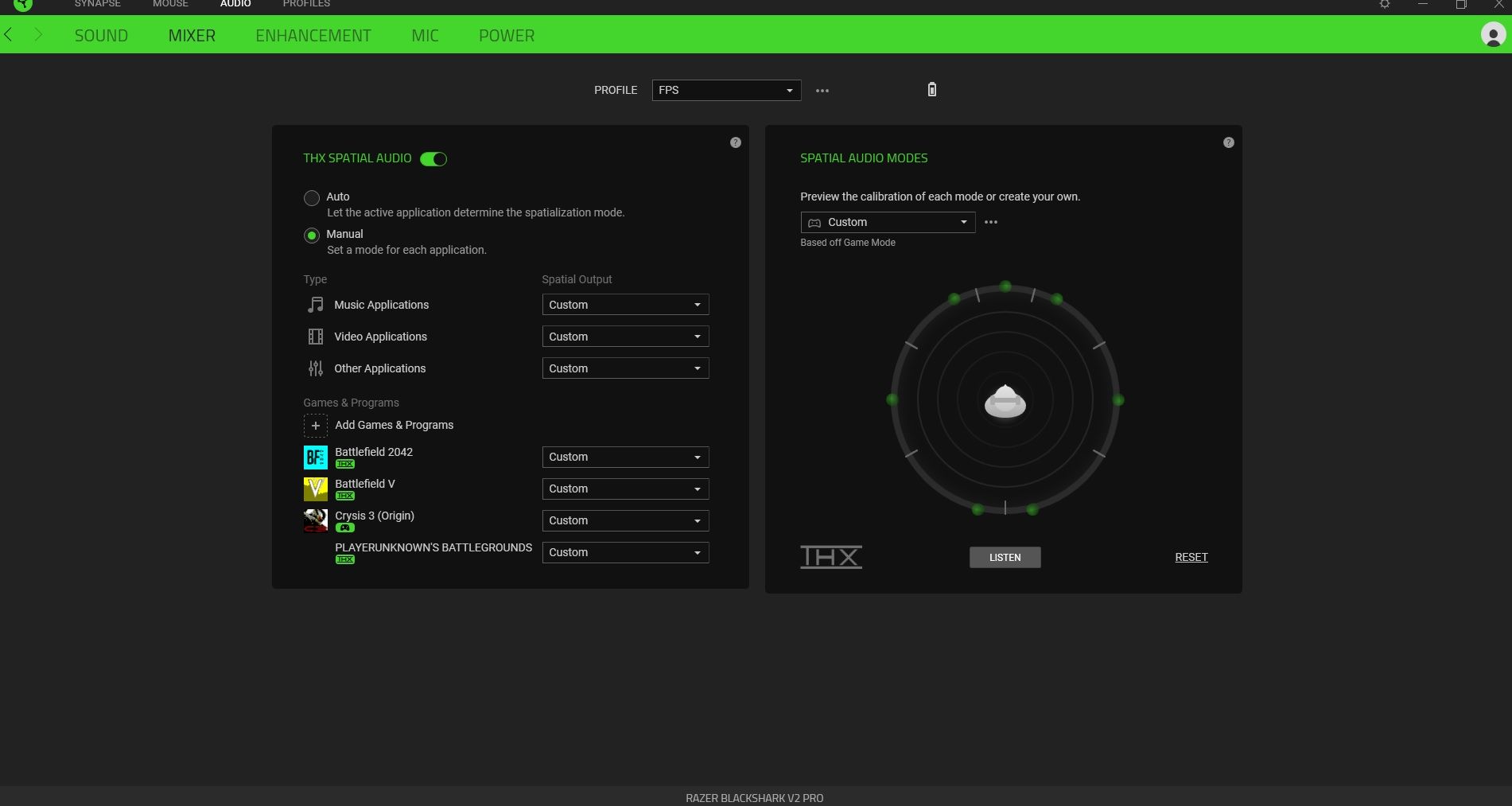Click the left side speaker dot
The width and height of the screenshot is (1512, 806).
click(x=892, y=399)
